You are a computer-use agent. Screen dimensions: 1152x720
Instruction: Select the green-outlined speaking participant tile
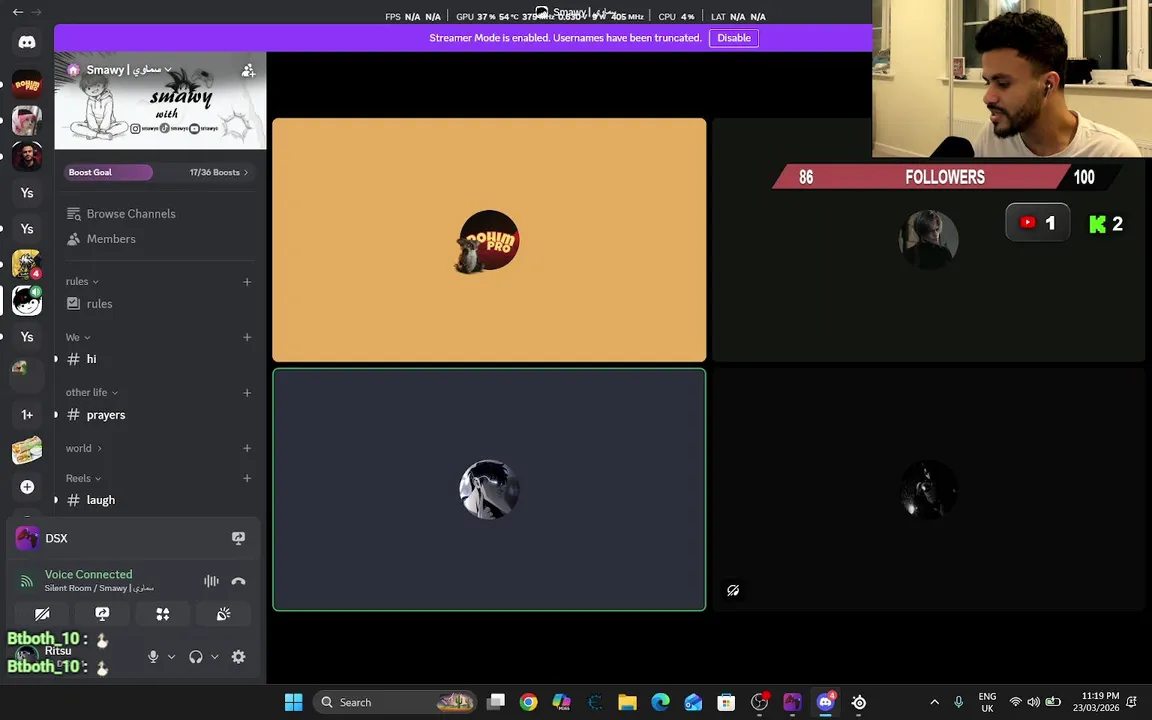(x=489, y=490)
